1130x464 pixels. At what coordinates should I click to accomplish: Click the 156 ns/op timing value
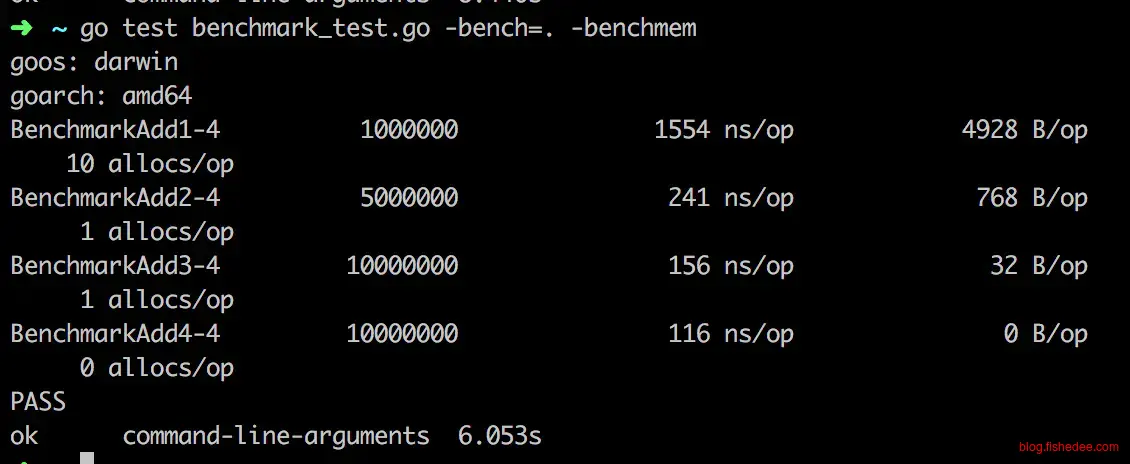coord(730,266)
